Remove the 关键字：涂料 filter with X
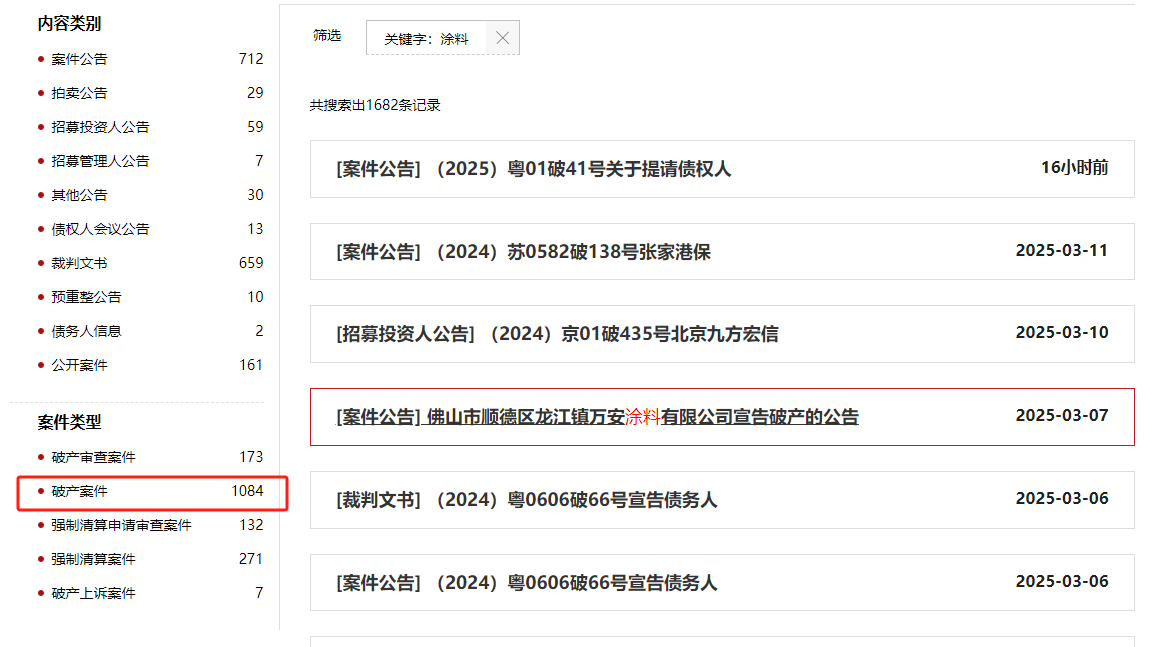This screenshot has height=647, width=1154. click(503, 38)
